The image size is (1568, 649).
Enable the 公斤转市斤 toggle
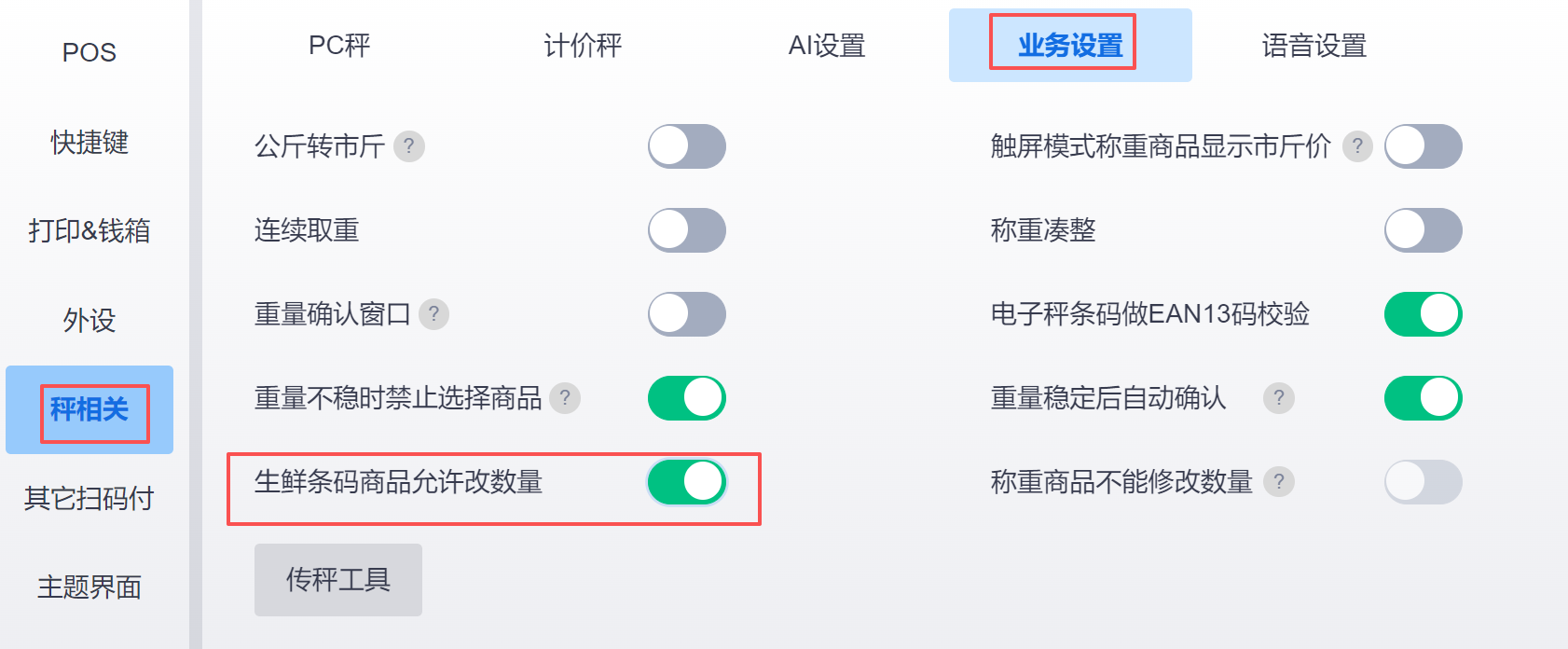click(686, 146)
